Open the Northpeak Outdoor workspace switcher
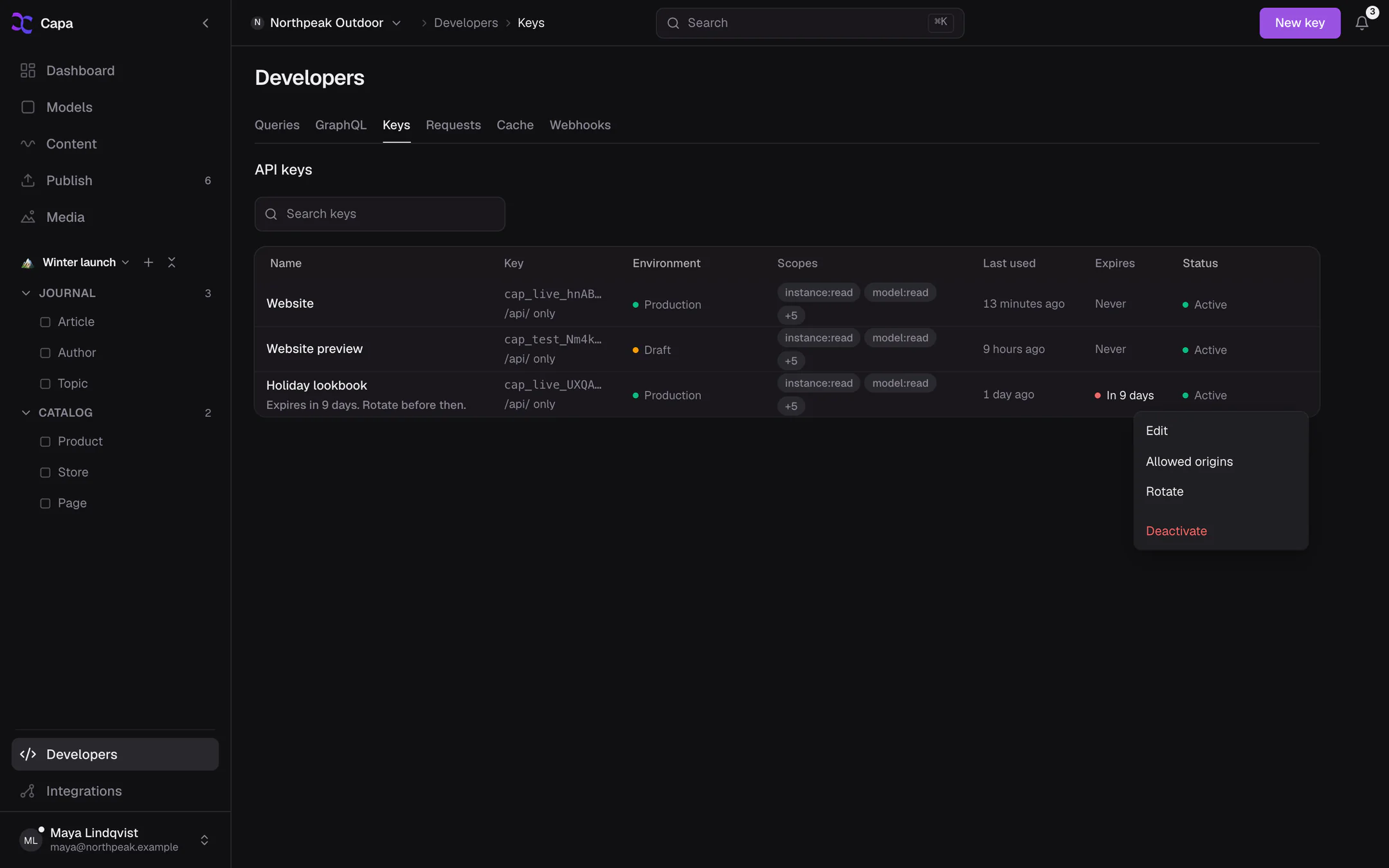The width and height of the screenshot is (1389, 868). pyautogui.click(x=327, y=23)
